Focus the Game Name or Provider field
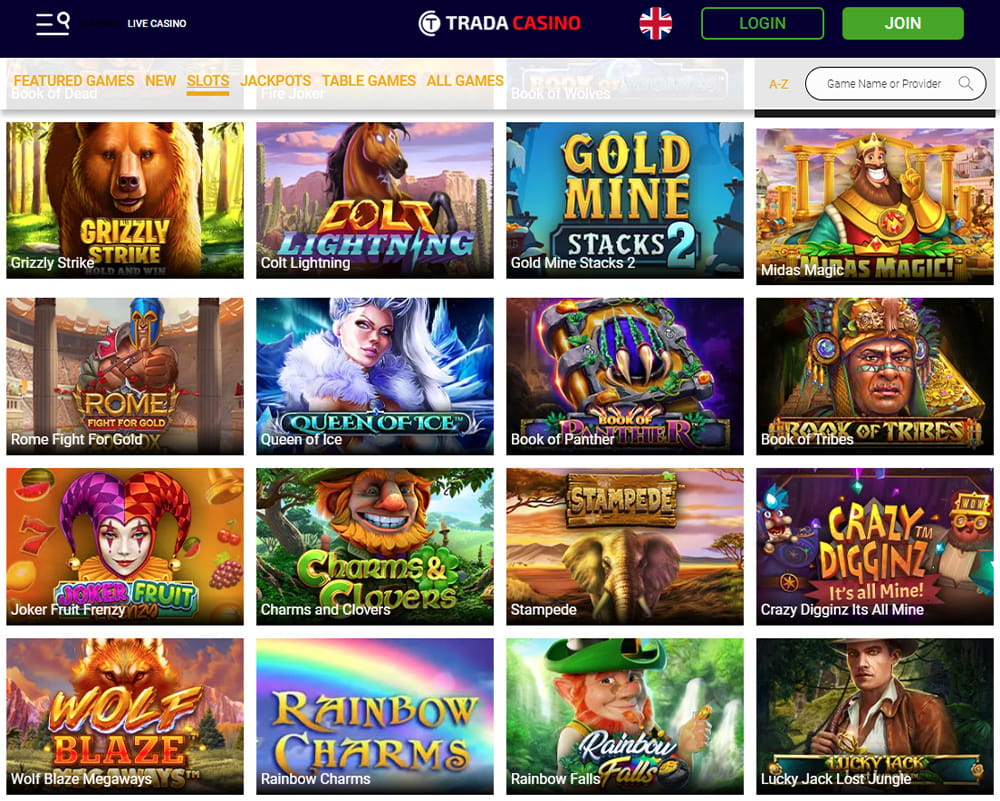Screen dimensions: 1000x801 click(895, 84)
